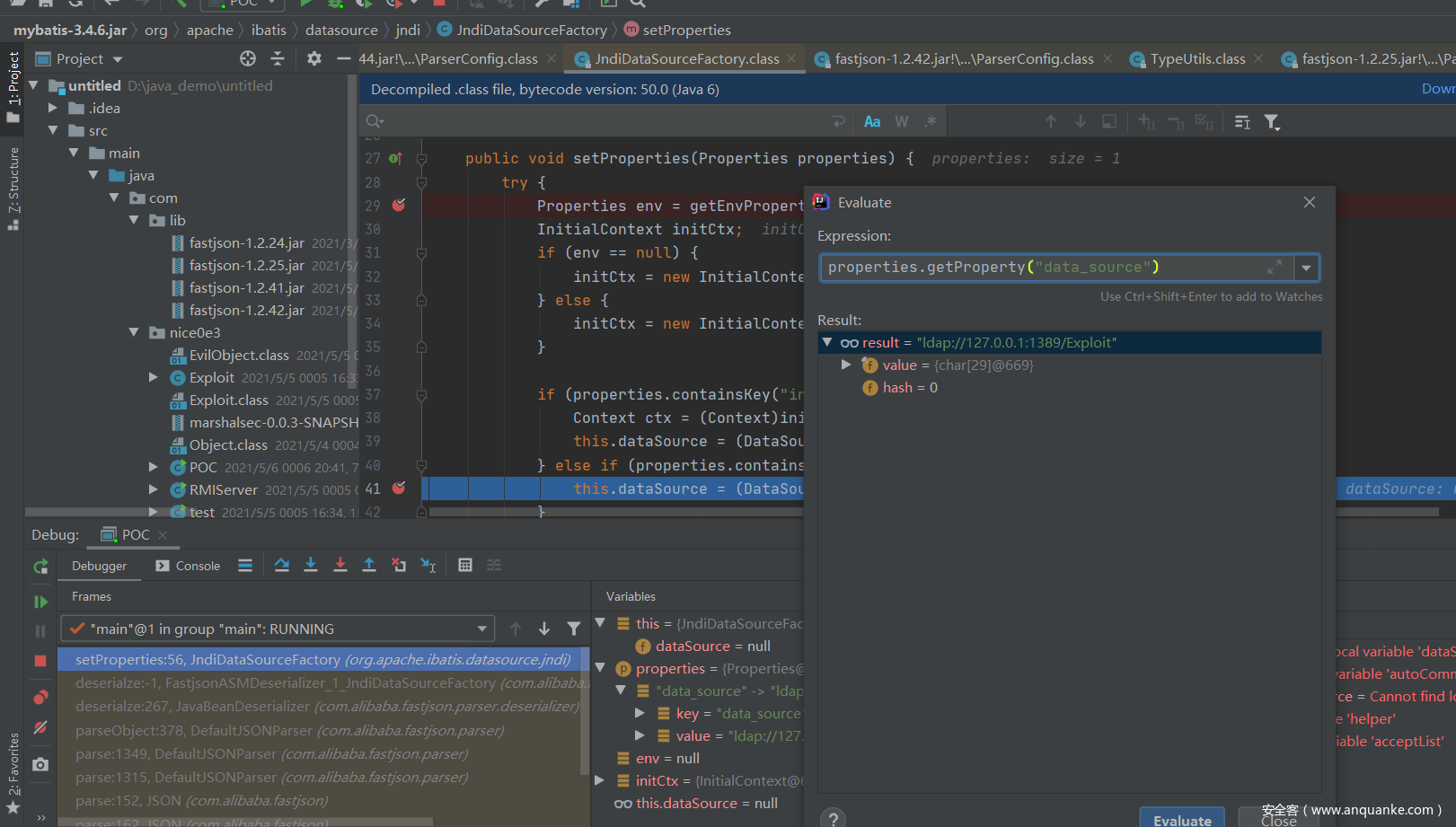Open the TypeUtils.class editor tab
The width and height of the screenshot is (1456, 827).
pyautogui.click(x=1196, y=59)
